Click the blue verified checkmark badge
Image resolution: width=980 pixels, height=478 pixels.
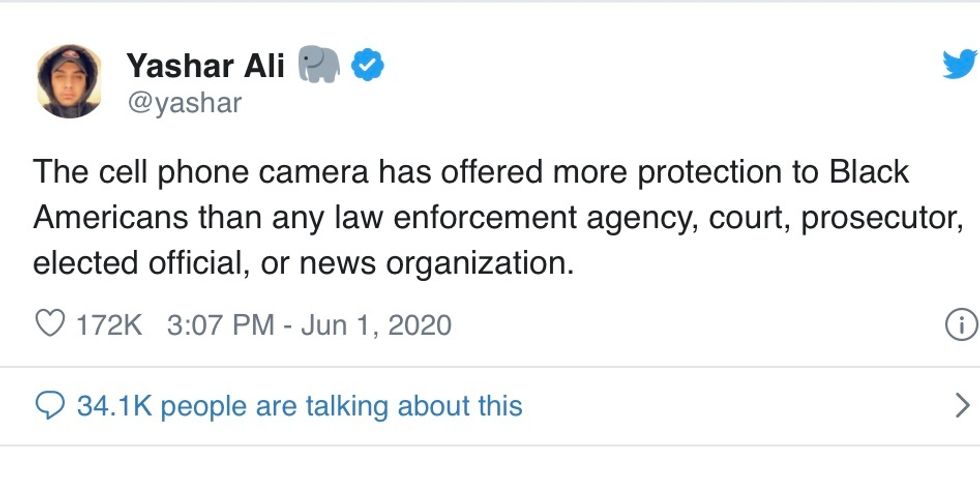[369, 67]
